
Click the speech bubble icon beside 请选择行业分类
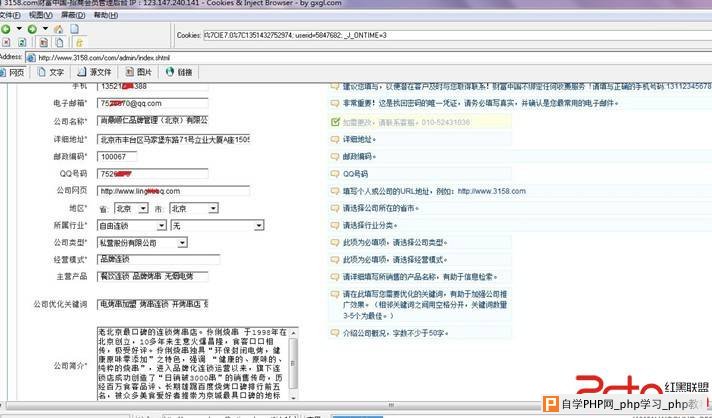point(335,226)
